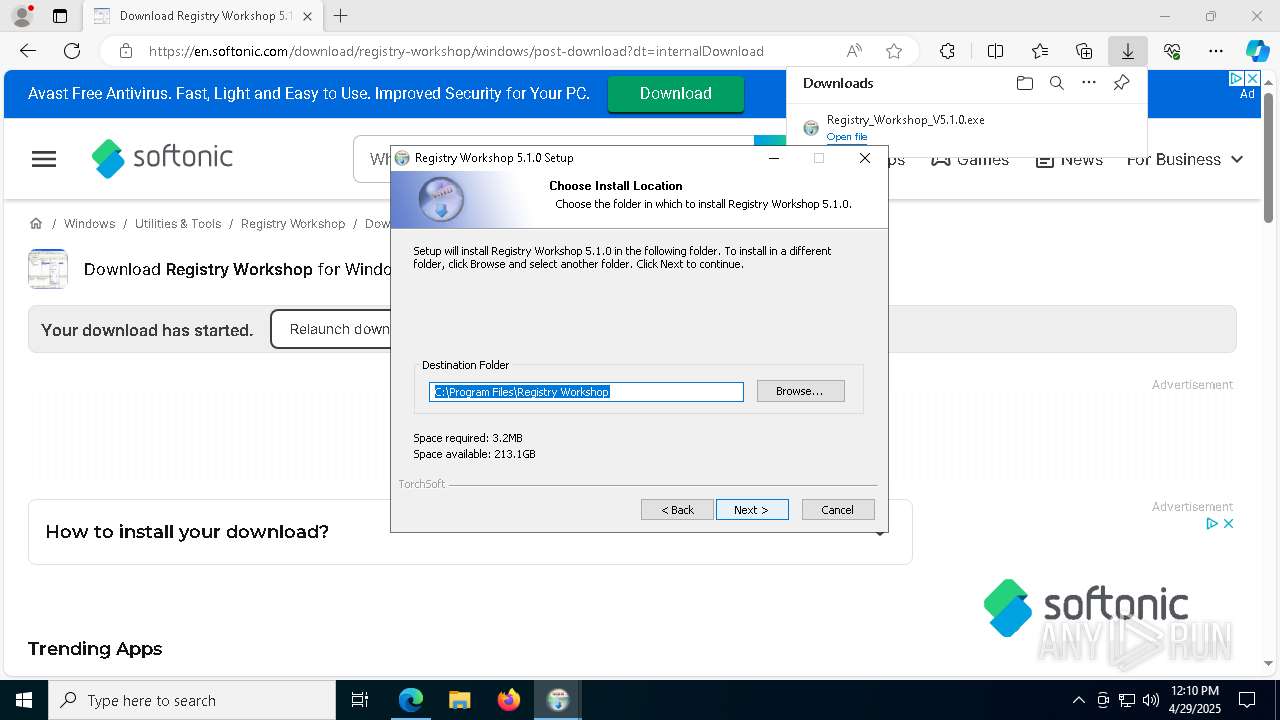Viewport: 1280px width, 720px height.
Task: Open the News menu item
Action: [1069, 159]
